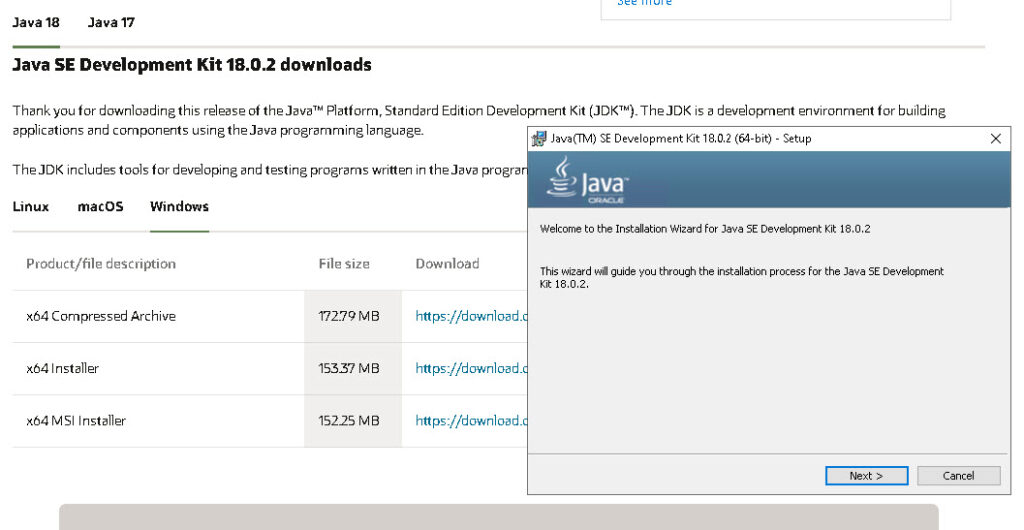Click the 172.79 MB file size cell
1024x530 pixels.
click(x=353, y=317)
